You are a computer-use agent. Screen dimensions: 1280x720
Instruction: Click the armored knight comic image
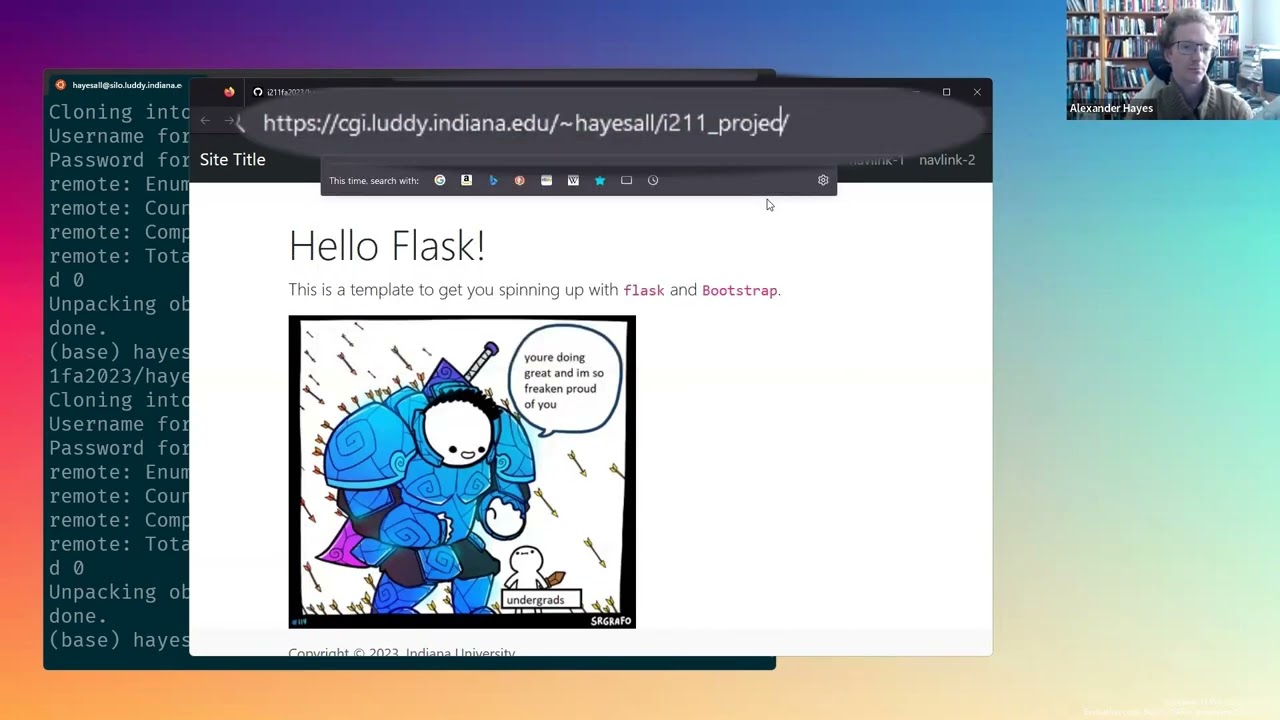[x=462, y=472]
